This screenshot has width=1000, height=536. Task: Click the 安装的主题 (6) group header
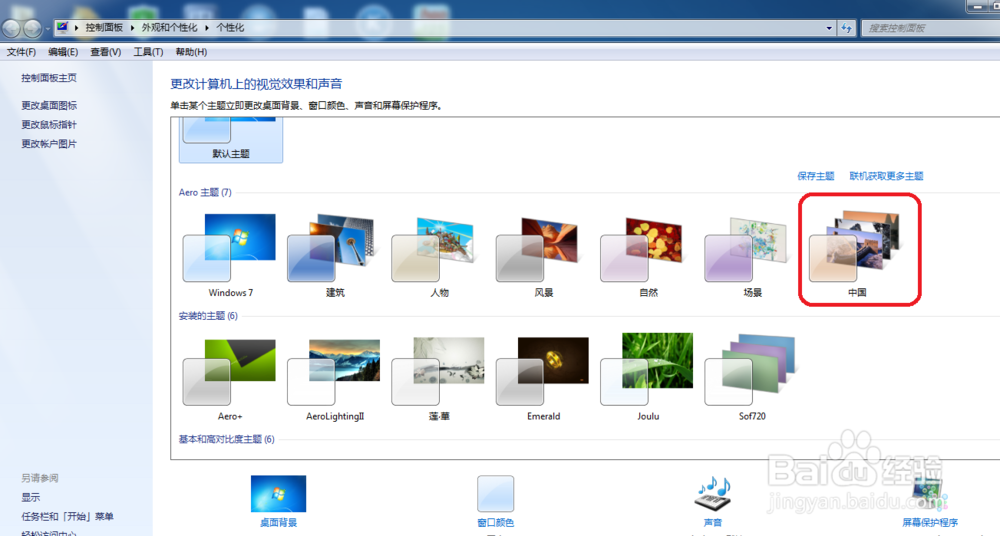tap(208, 316)
